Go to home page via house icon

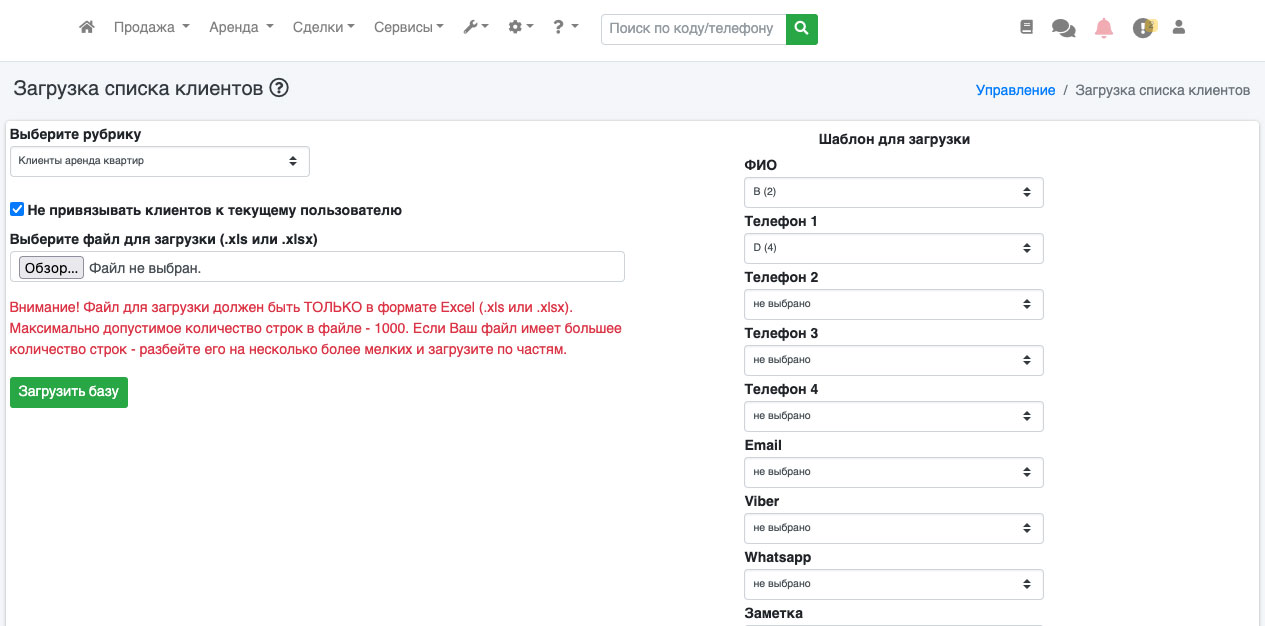click(87, 28)
